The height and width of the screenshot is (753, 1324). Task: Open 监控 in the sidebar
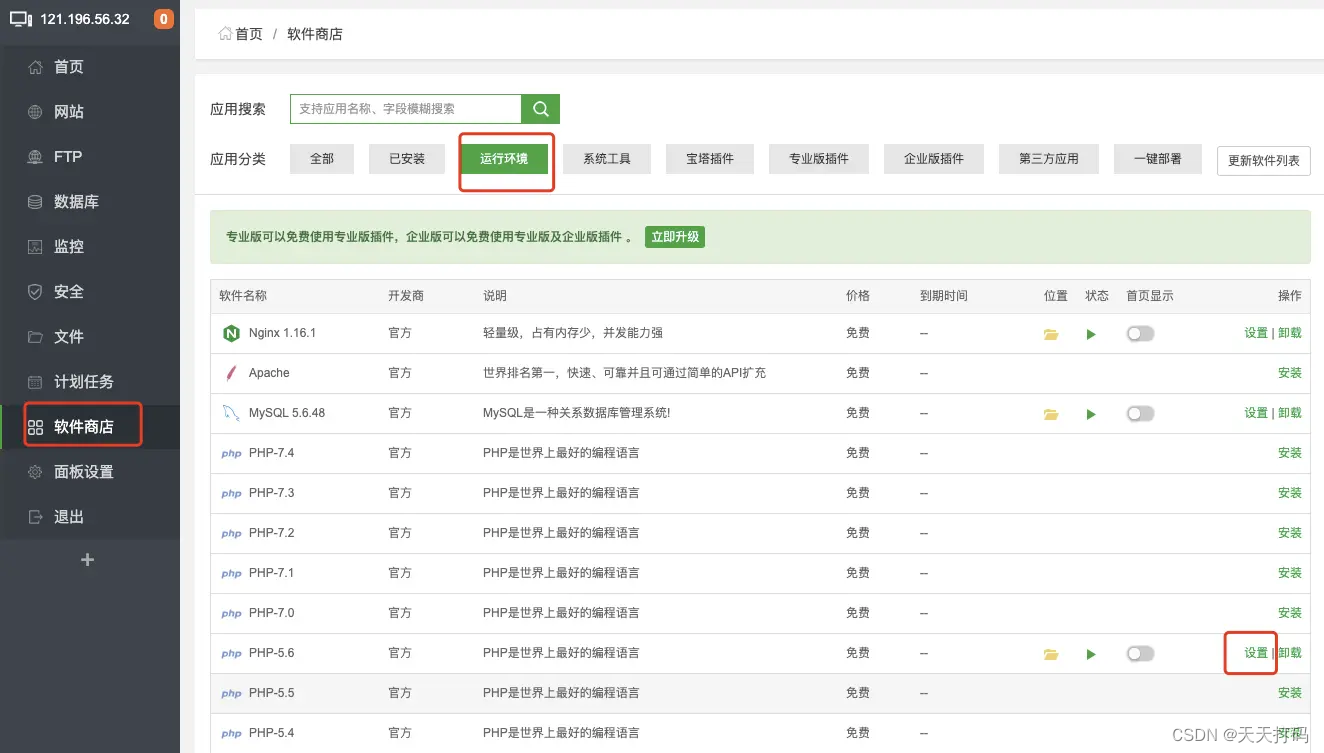90,247
